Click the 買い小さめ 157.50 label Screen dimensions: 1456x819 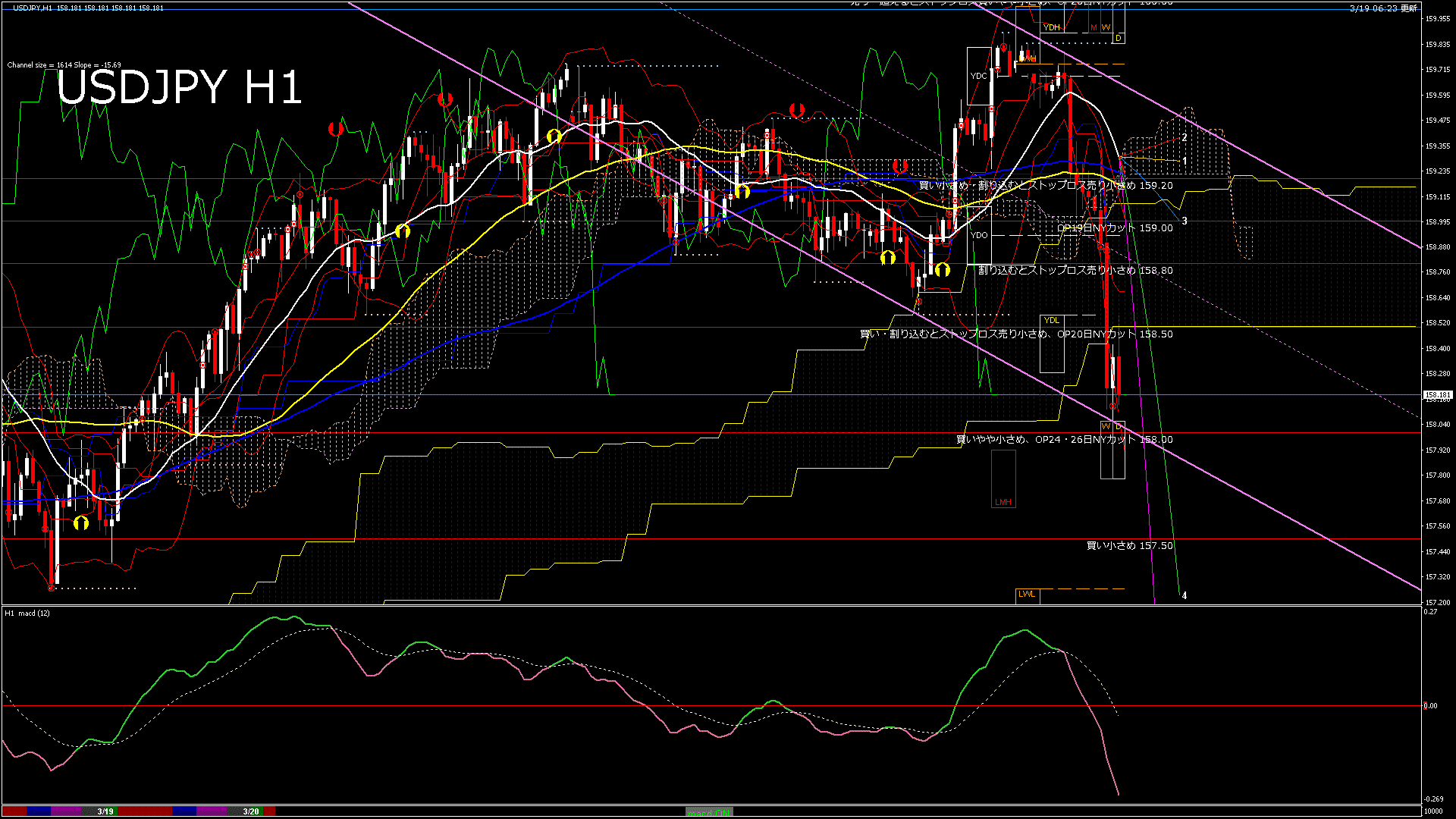coord(1129,546)
